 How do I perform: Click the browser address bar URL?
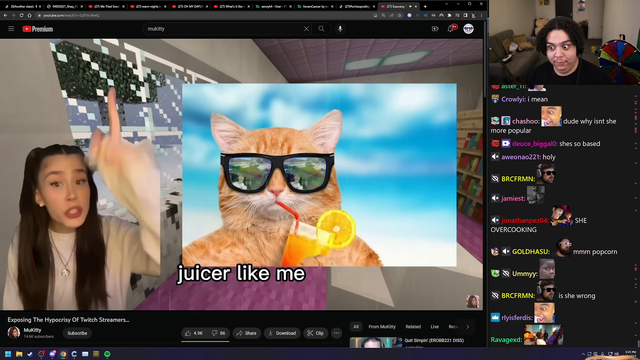pos(71,16)
